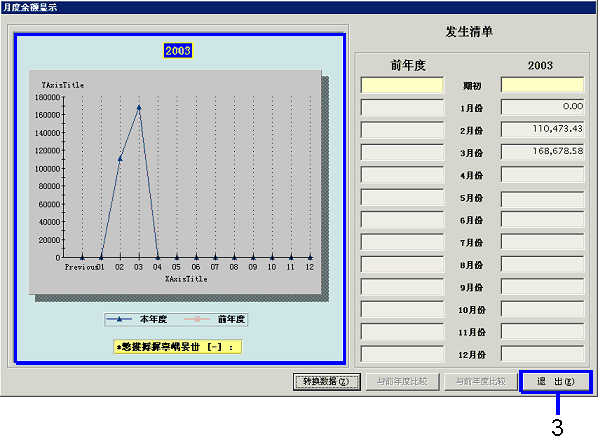Click the empty 2003 4月份 field
598x443 pixels.
[x=542, y=175]
